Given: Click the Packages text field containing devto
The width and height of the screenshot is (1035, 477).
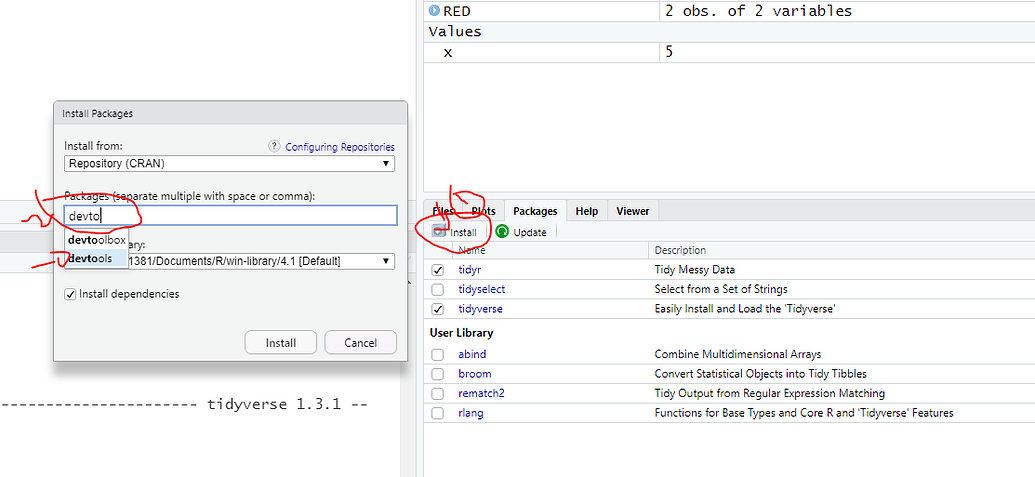Looking at the screenshot, I should pyautogui.click(x=231, y=215).
